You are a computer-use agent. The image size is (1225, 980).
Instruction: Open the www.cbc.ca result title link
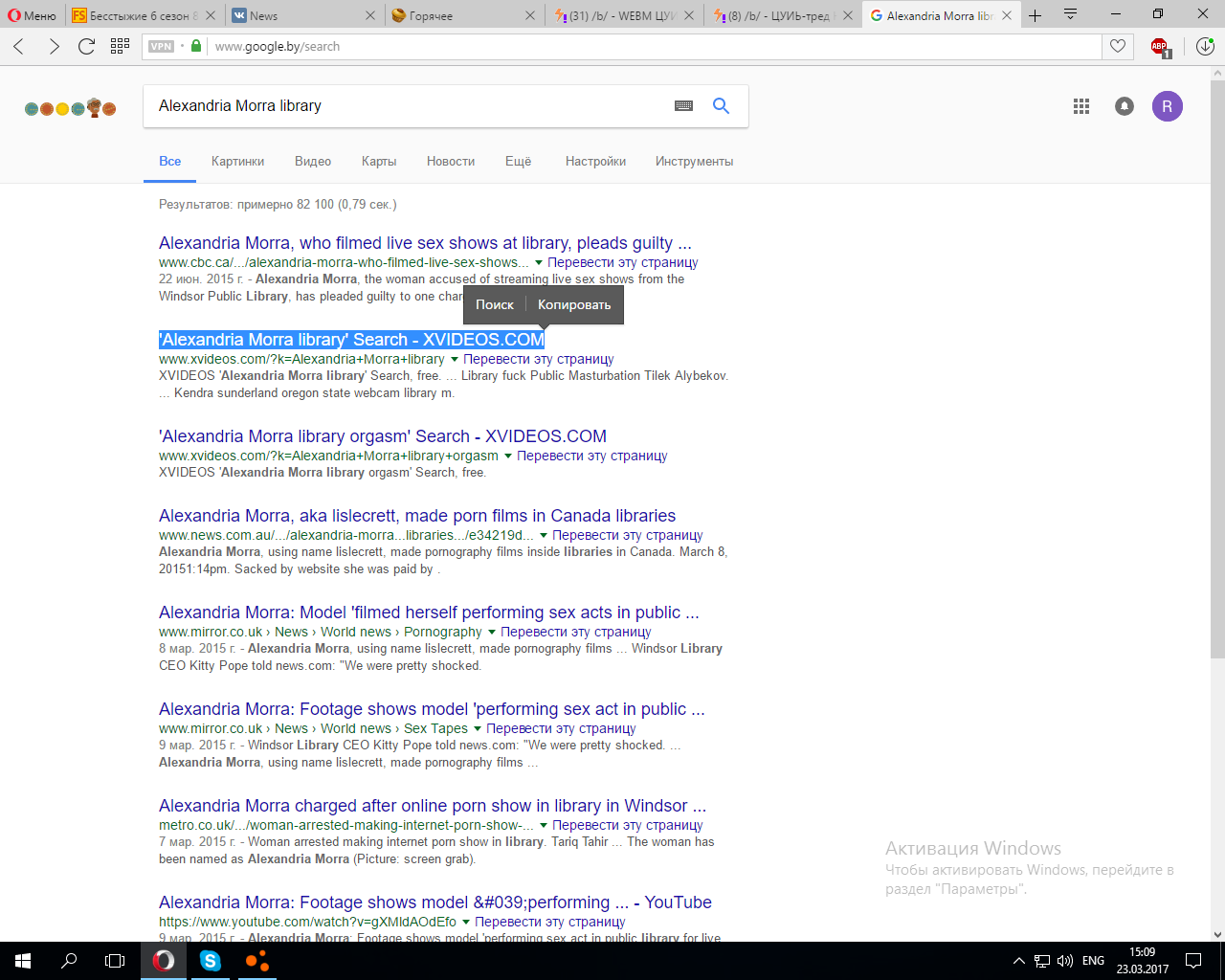425,243
